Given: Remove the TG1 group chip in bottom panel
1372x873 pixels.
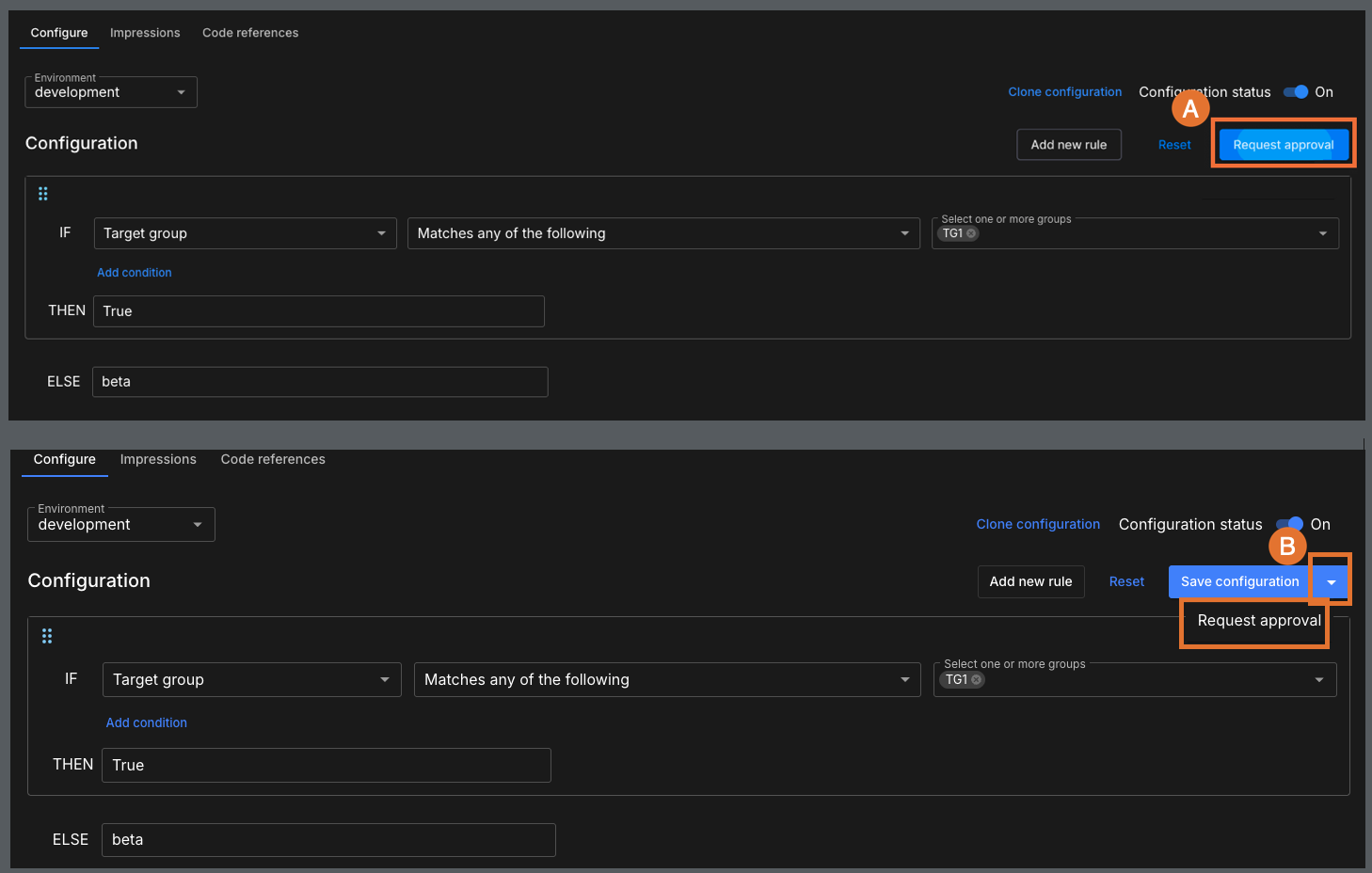Looking at the screenshot, I should [x=977, y=679].
